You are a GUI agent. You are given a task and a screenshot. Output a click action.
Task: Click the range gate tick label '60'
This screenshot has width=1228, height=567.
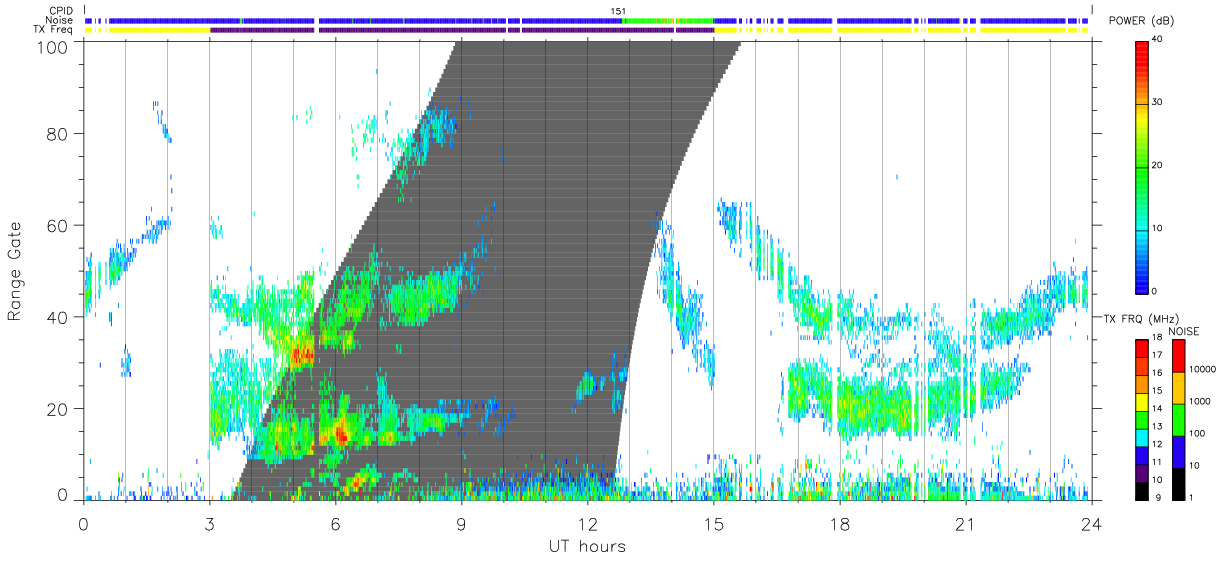(x=59, y=226)
